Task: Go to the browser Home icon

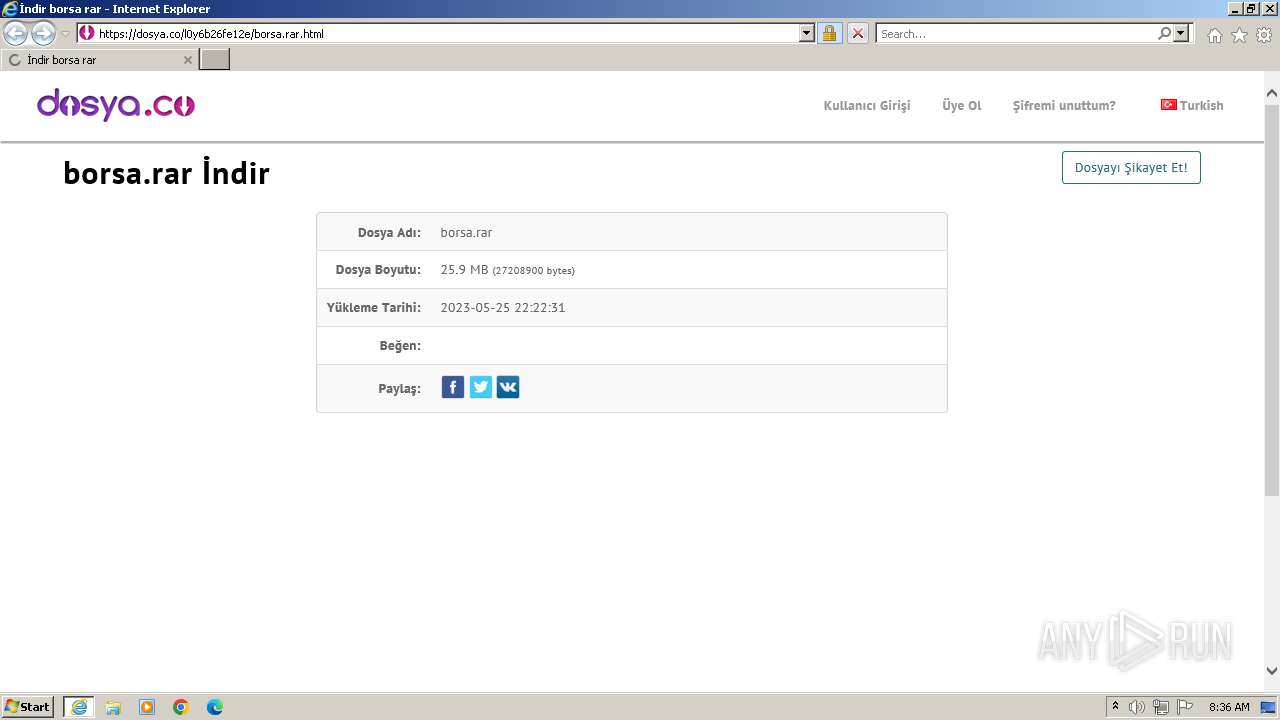Action: click(x=1214, y=35)
